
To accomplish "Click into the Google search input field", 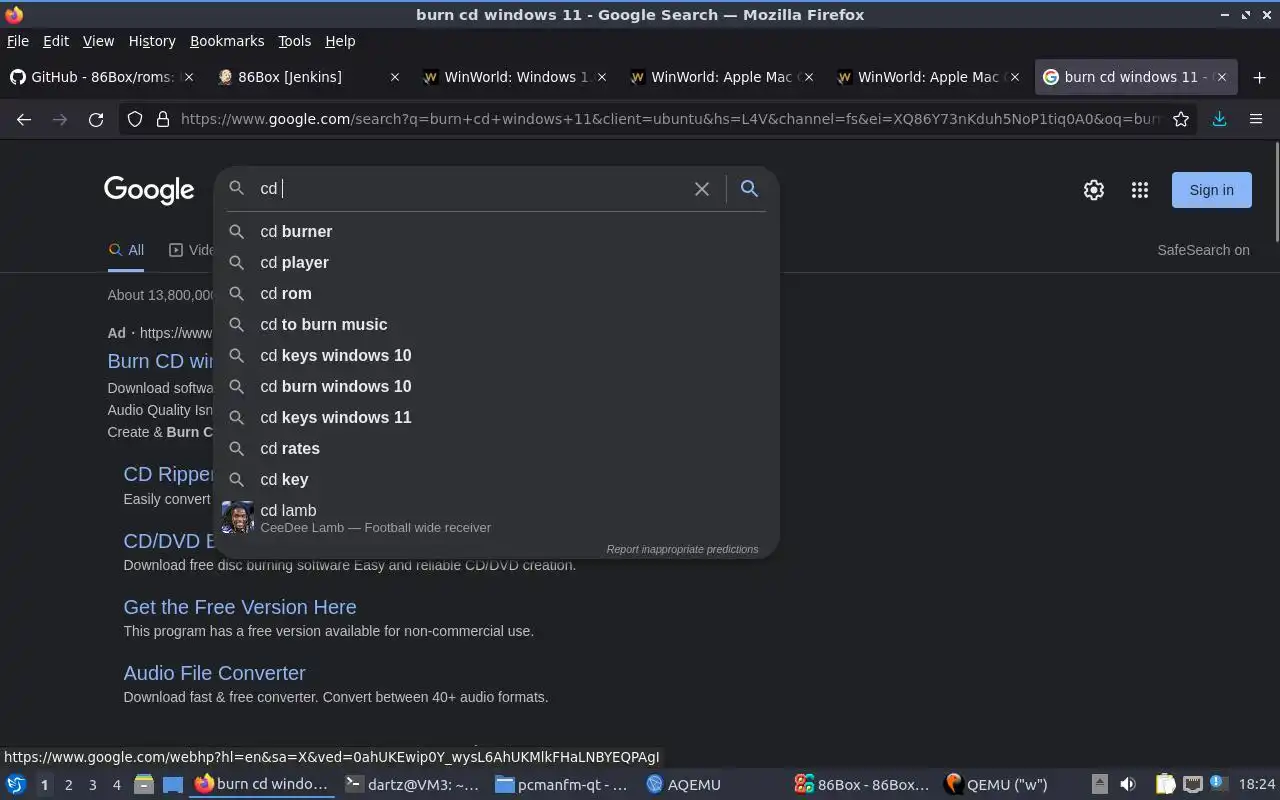I will coord(470,188).
